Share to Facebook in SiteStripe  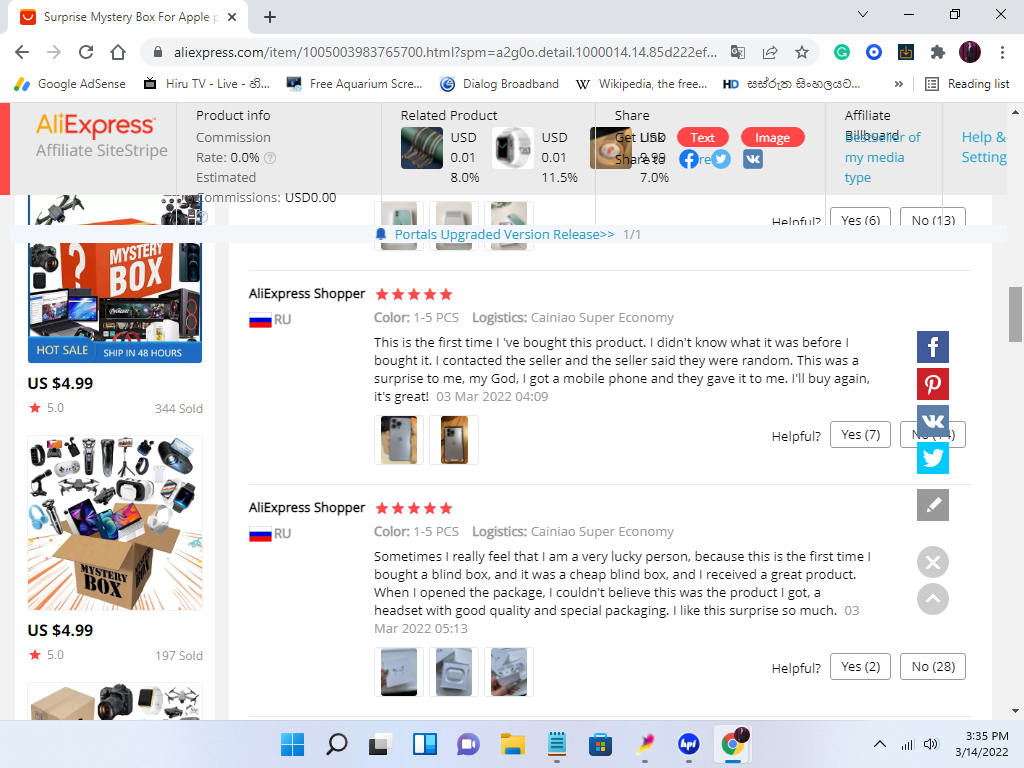coord(689,159)
